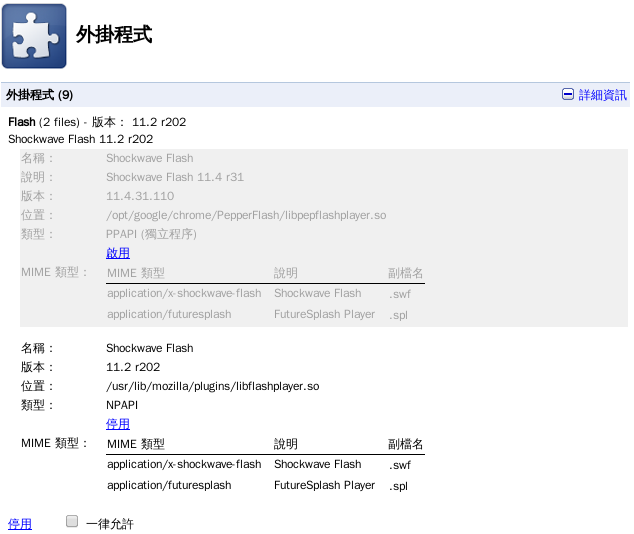Collapse details via the minus icon
The height and width of the screenshot is (534, 634).
568,95
